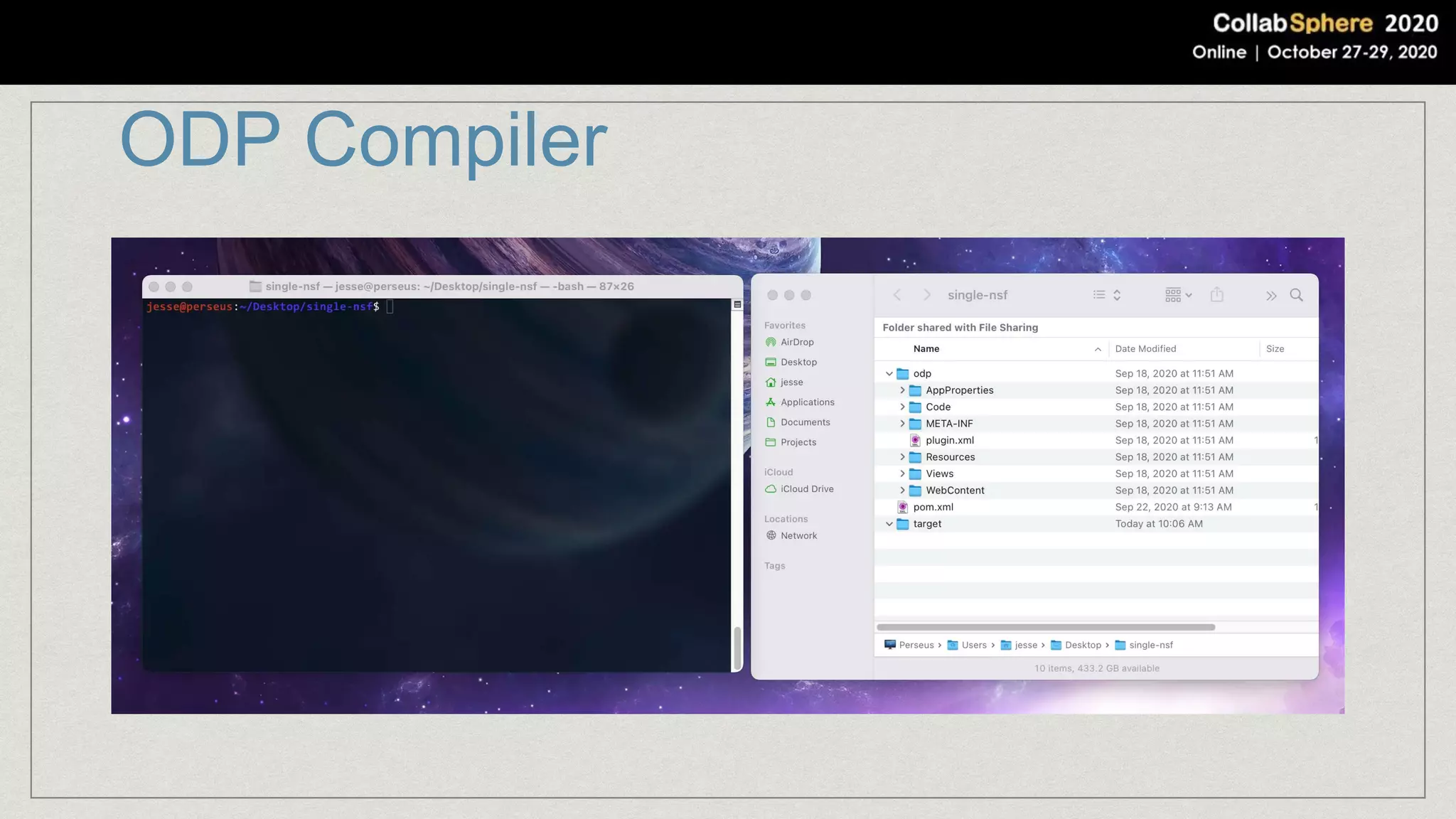Click pom.xml date Sep 22, 2020

(1173, 507)
